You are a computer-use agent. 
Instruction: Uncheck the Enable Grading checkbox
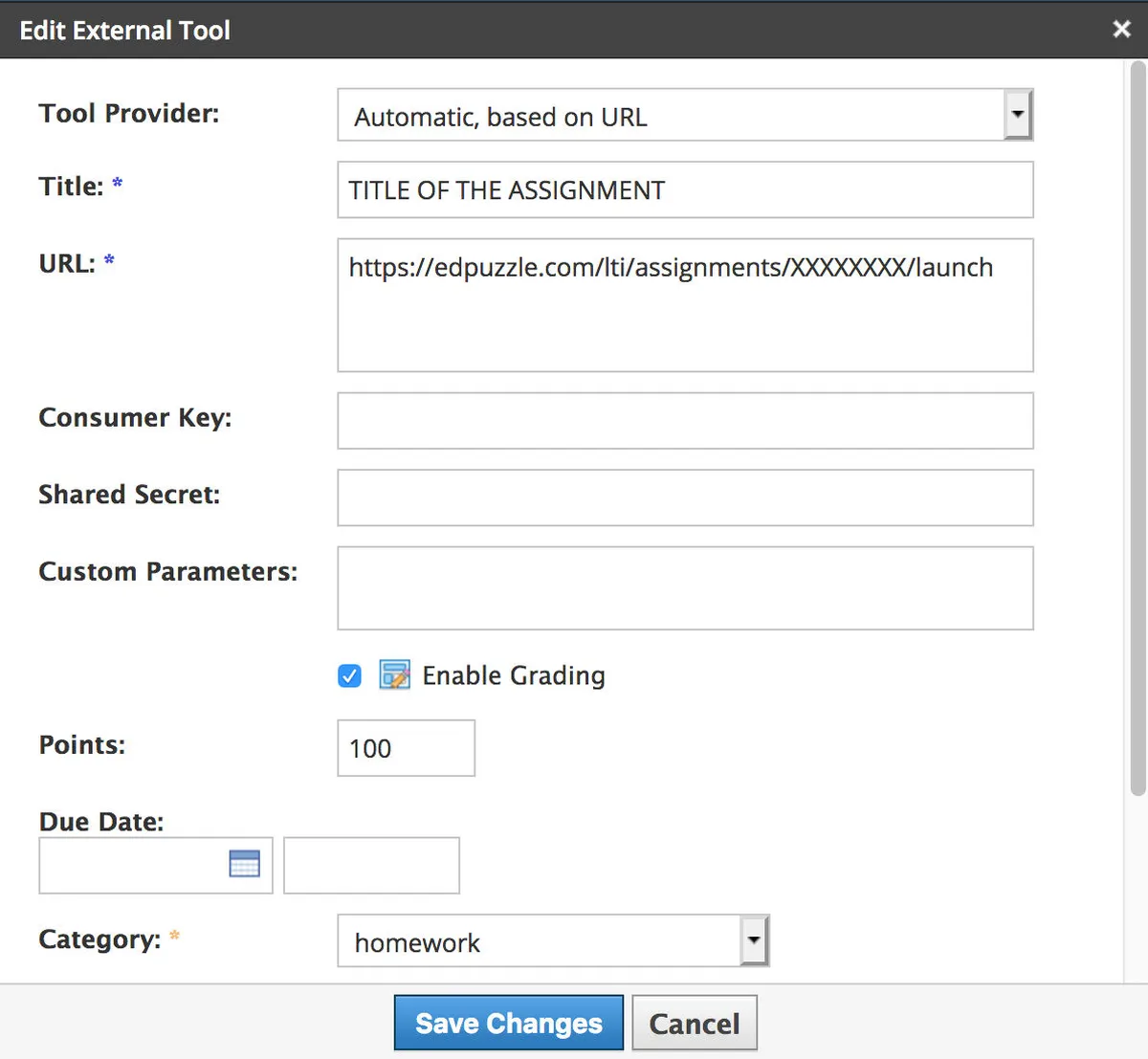coord(350,676)
